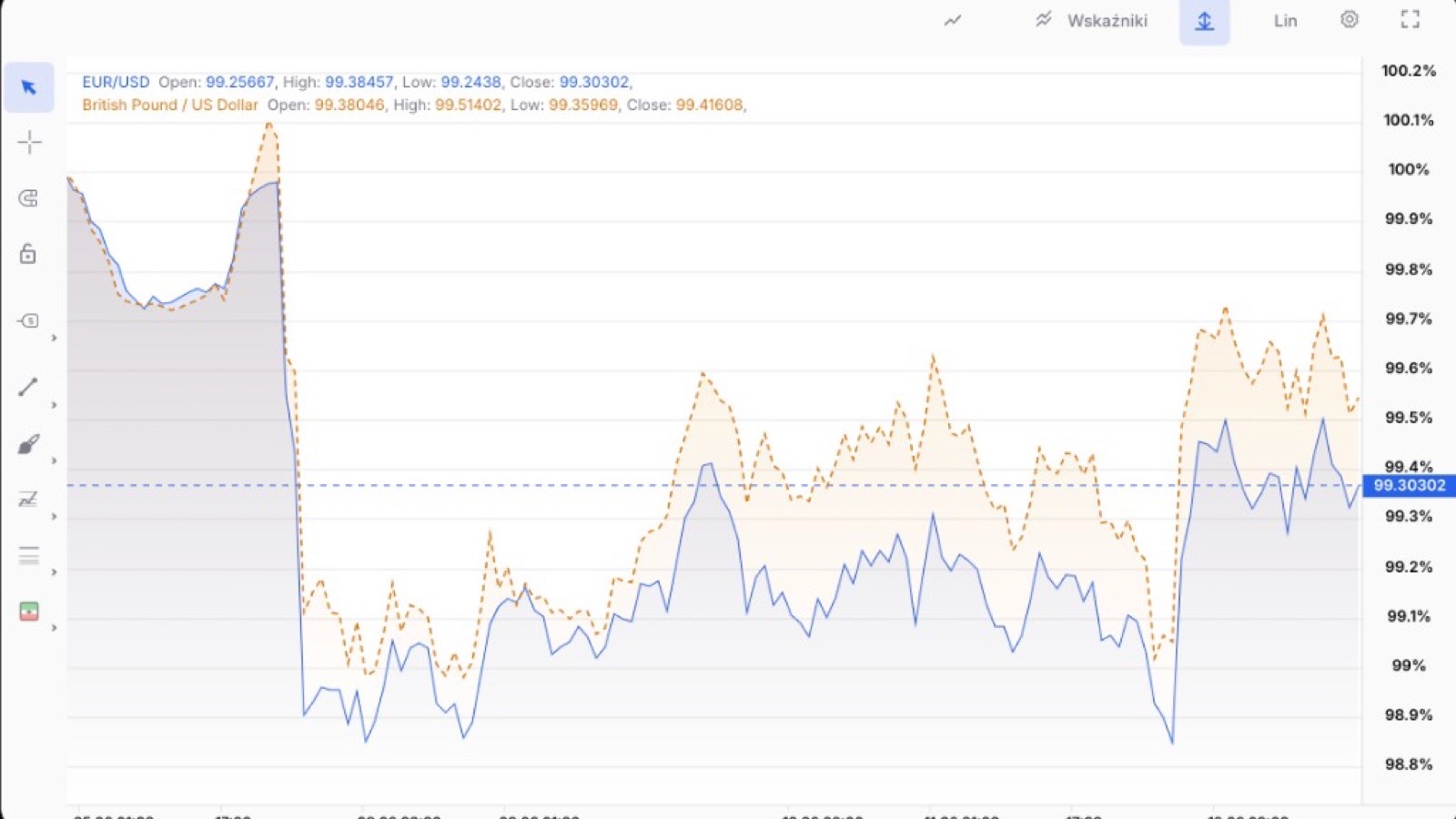This screenshot has width=1456, height=819.
Task: Select the horizontal lines tool
Action: [x=29, y=555]
